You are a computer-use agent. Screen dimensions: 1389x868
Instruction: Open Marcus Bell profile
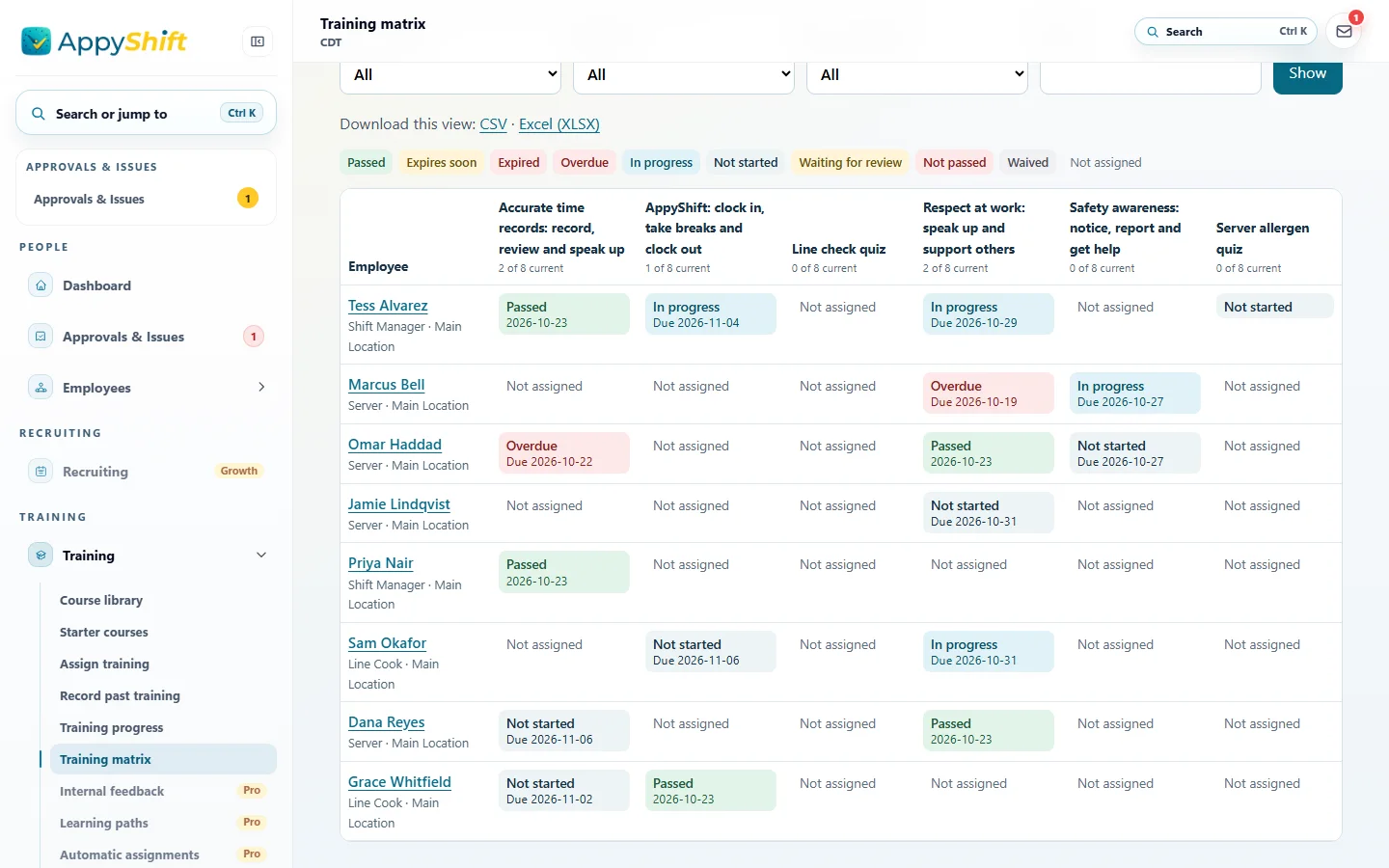(386, 385)
